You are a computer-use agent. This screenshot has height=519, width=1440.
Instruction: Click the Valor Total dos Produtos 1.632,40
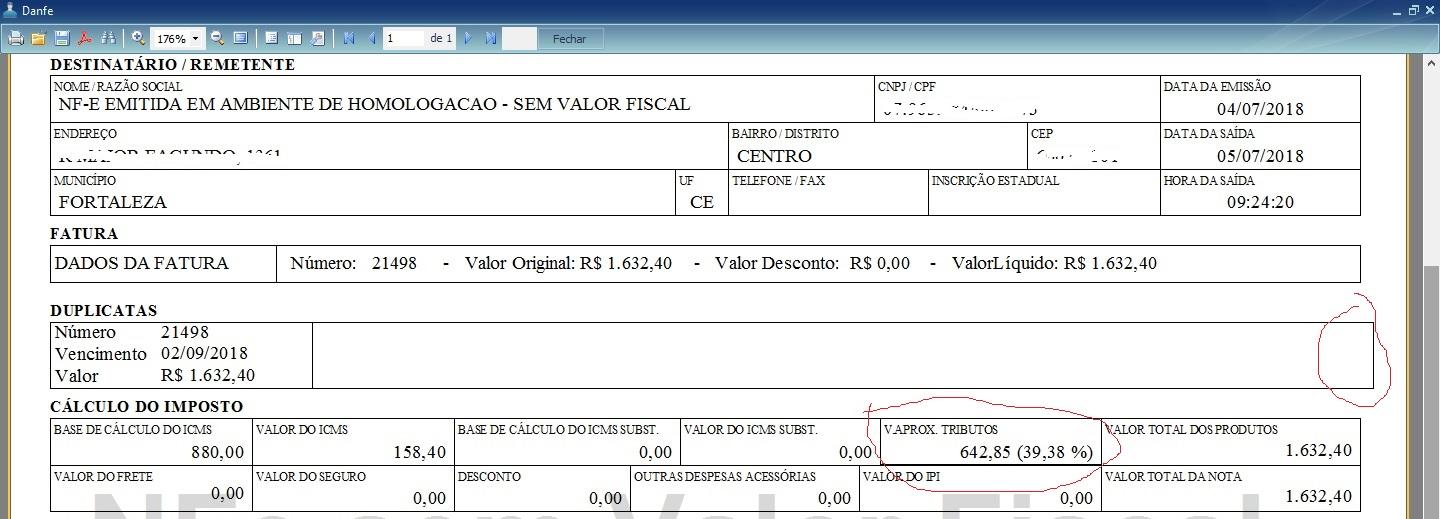tap(1318, 451)
